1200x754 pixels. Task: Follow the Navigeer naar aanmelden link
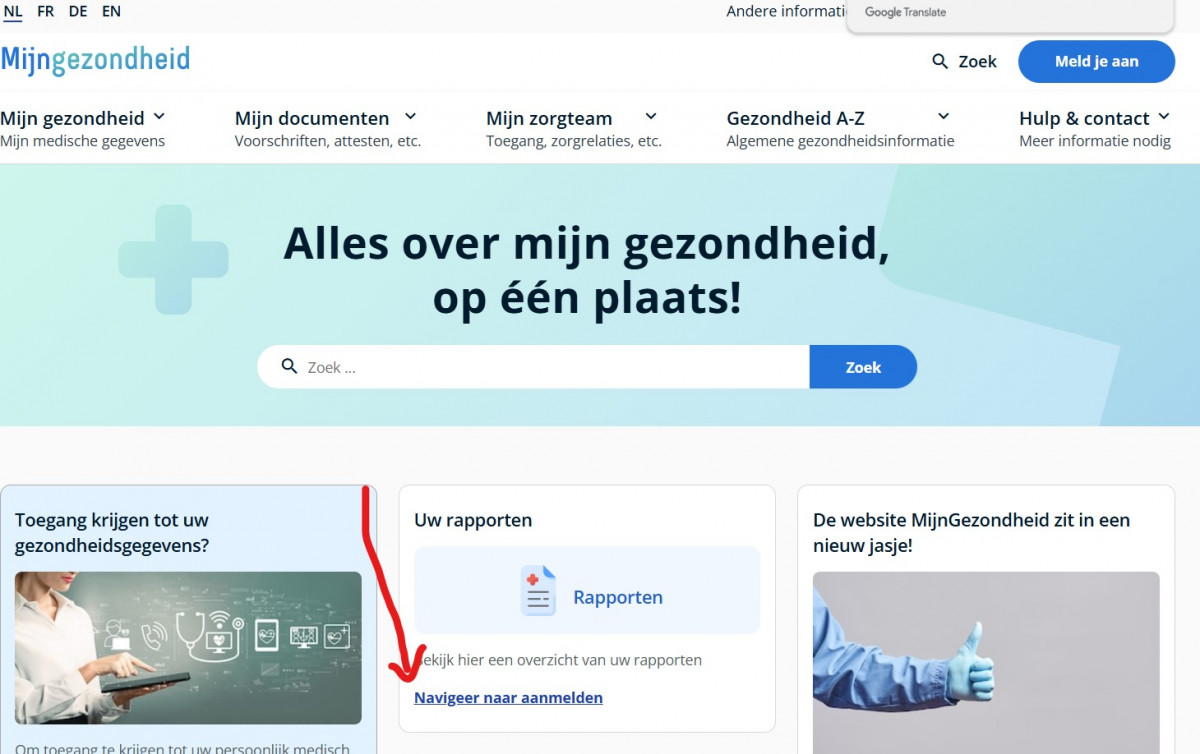pos(508,698)
